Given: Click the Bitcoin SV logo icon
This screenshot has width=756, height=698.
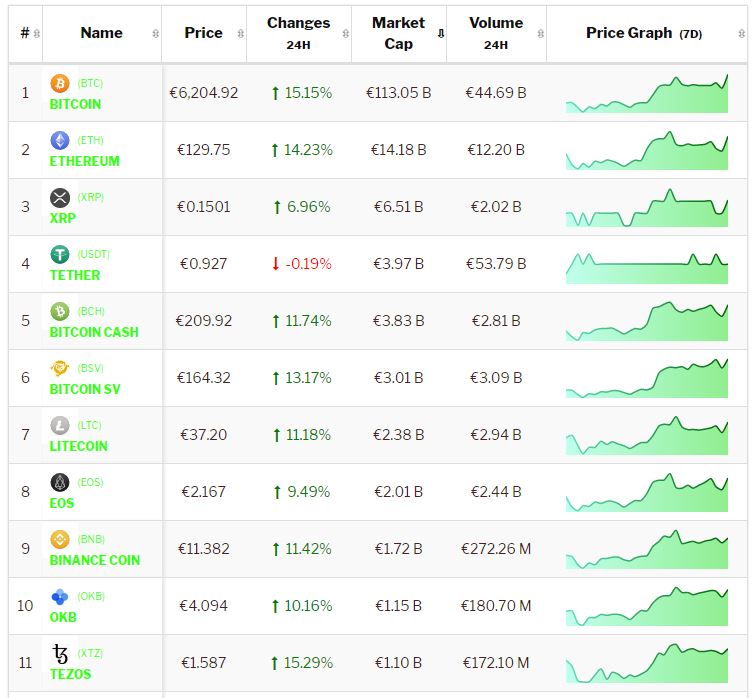Looking at the screenshot, I should click(59, 368).
